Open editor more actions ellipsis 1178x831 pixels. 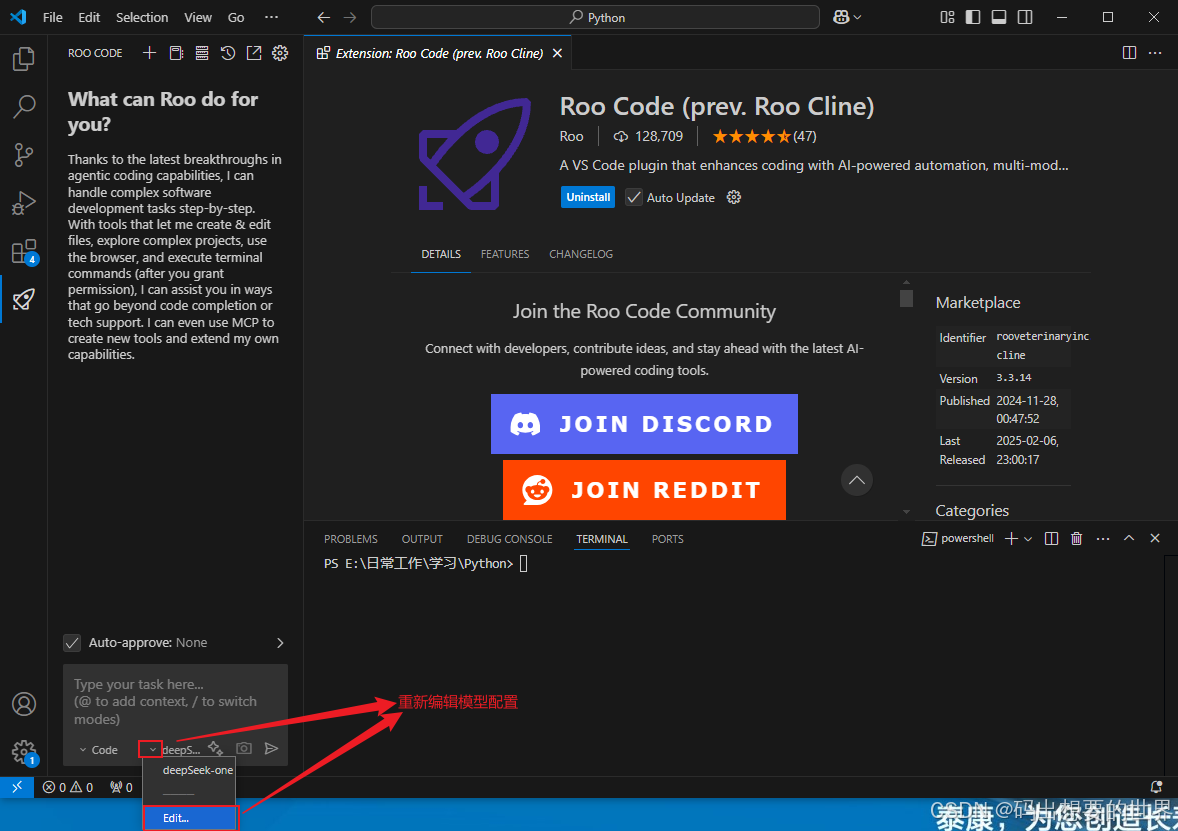tap(1155, 53)
